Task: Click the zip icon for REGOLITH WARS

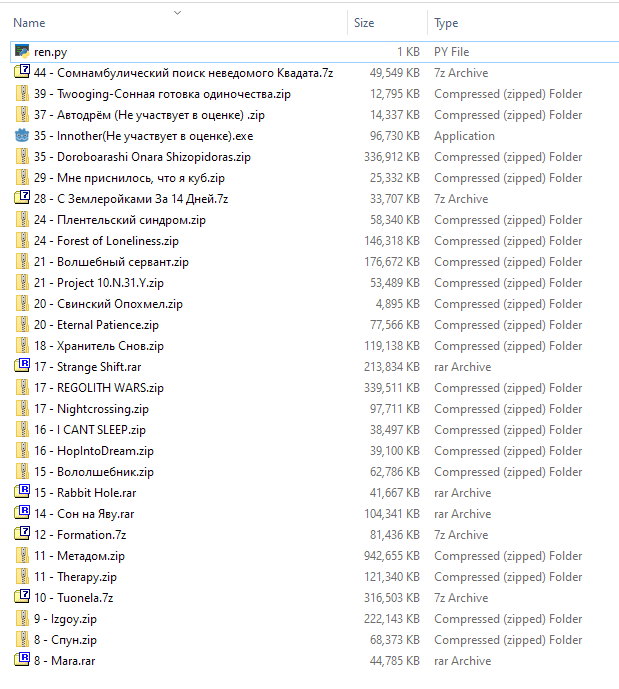Action: [22, 388]
